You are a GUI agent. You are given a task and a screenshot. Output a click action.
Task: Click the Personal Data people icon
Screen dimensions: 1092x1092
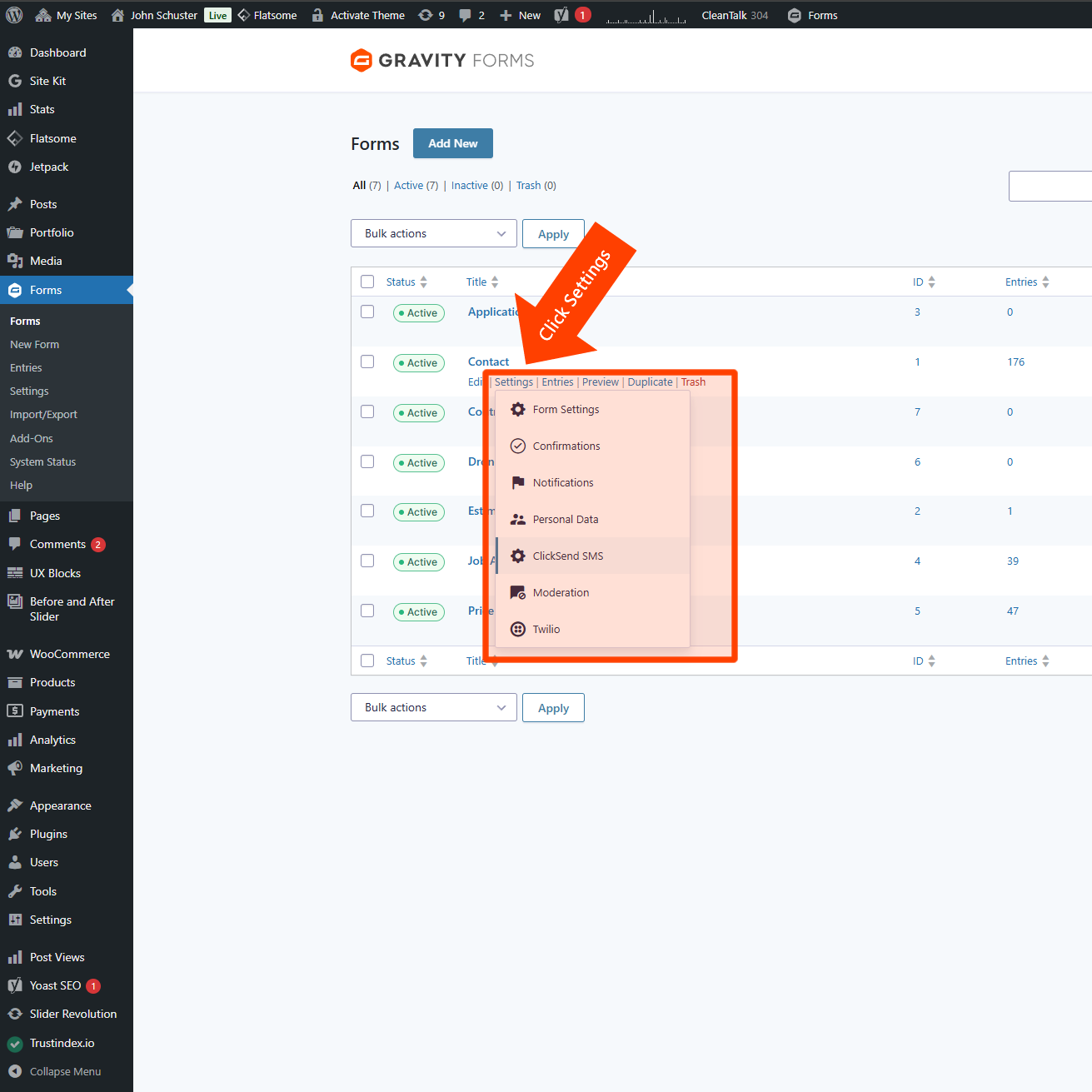518,519
